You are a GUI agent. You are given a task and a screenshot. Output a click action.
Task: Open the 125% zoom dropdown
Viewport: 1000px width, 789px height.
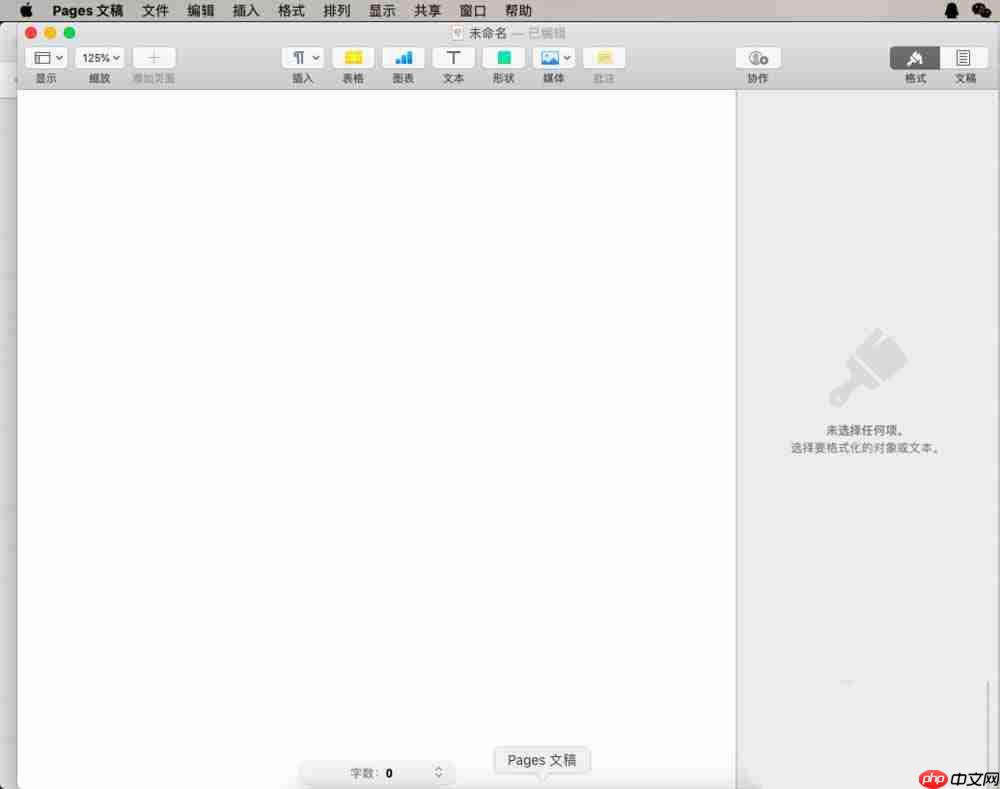[x=100, y=58]
